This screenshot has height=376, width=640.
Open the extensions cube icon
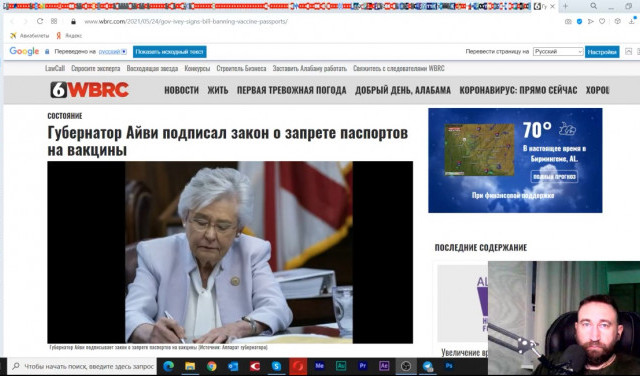[618, 21]
